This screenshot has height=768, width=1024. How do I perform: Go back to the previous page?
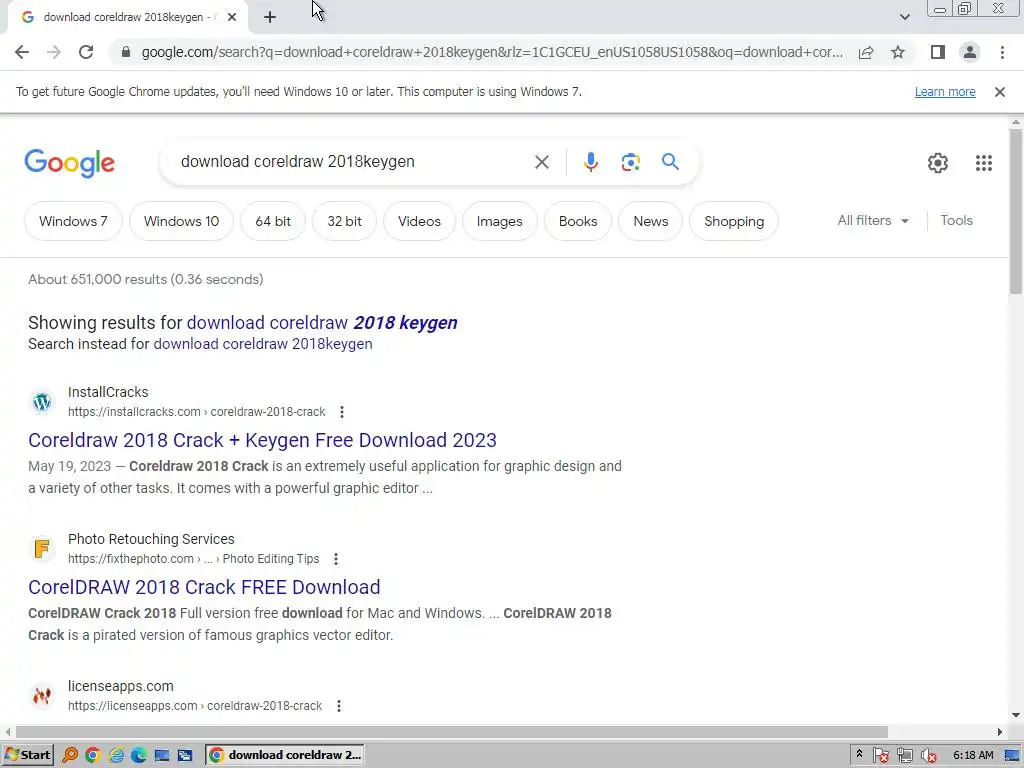tap(22, 52)
